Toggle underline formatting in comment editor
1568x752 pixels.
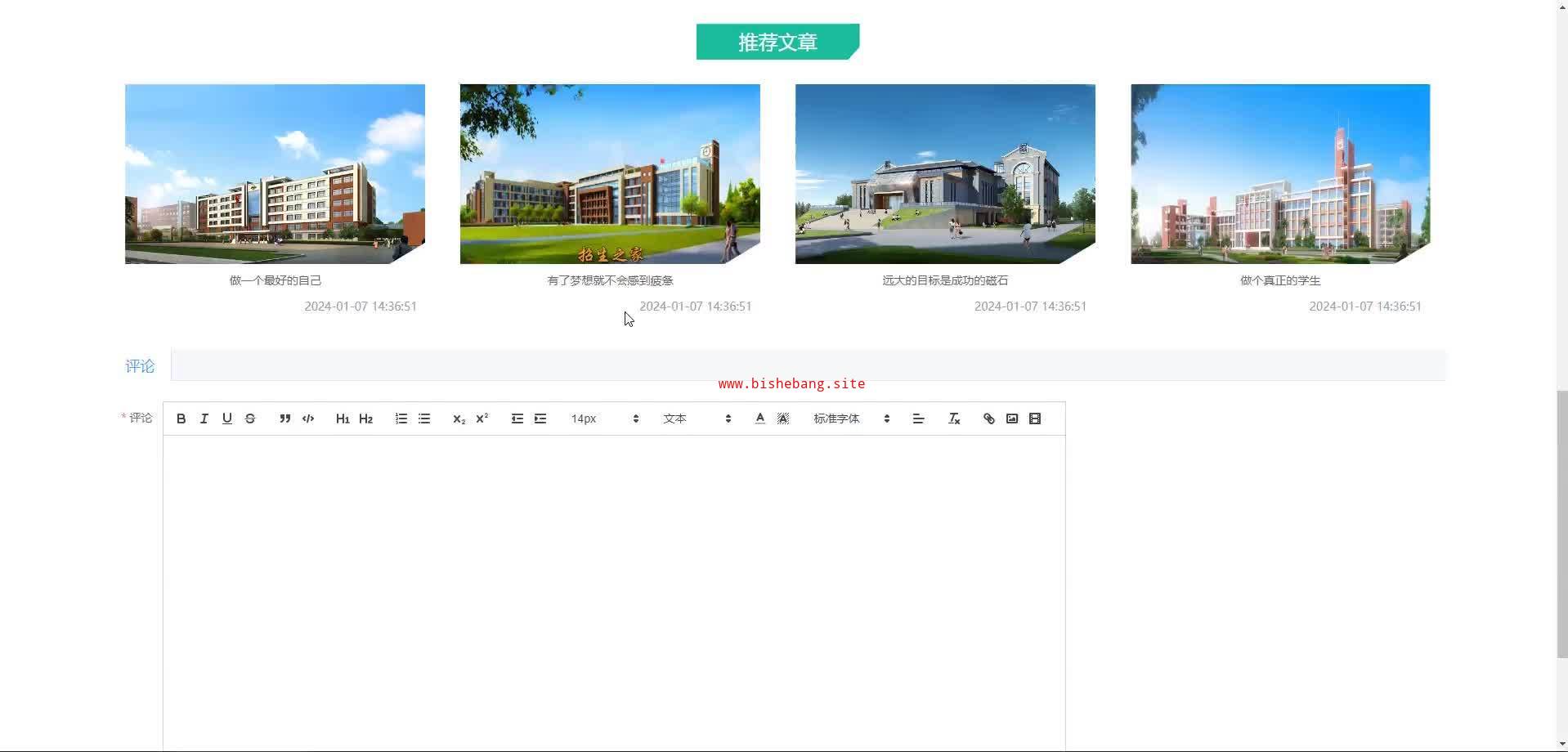[x=227, y=419]
